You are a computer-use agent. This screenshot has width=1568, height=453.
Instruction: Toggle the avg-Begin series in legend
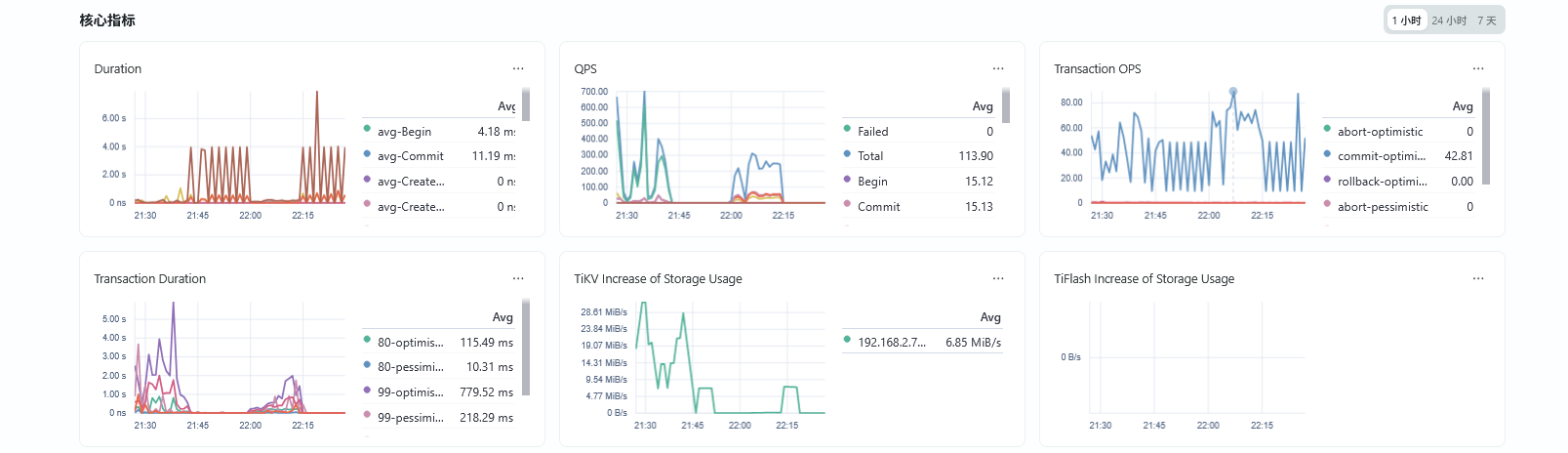(x=404, y=132)
